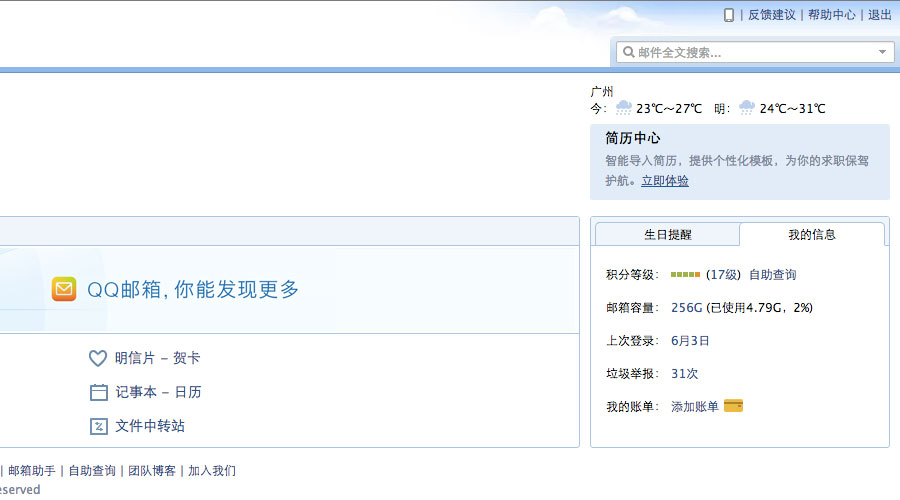This screenshot has width=900, height=500.
Task: Click the yellow bill card icon
Action: pyautogui.click(x=734, y=406)
